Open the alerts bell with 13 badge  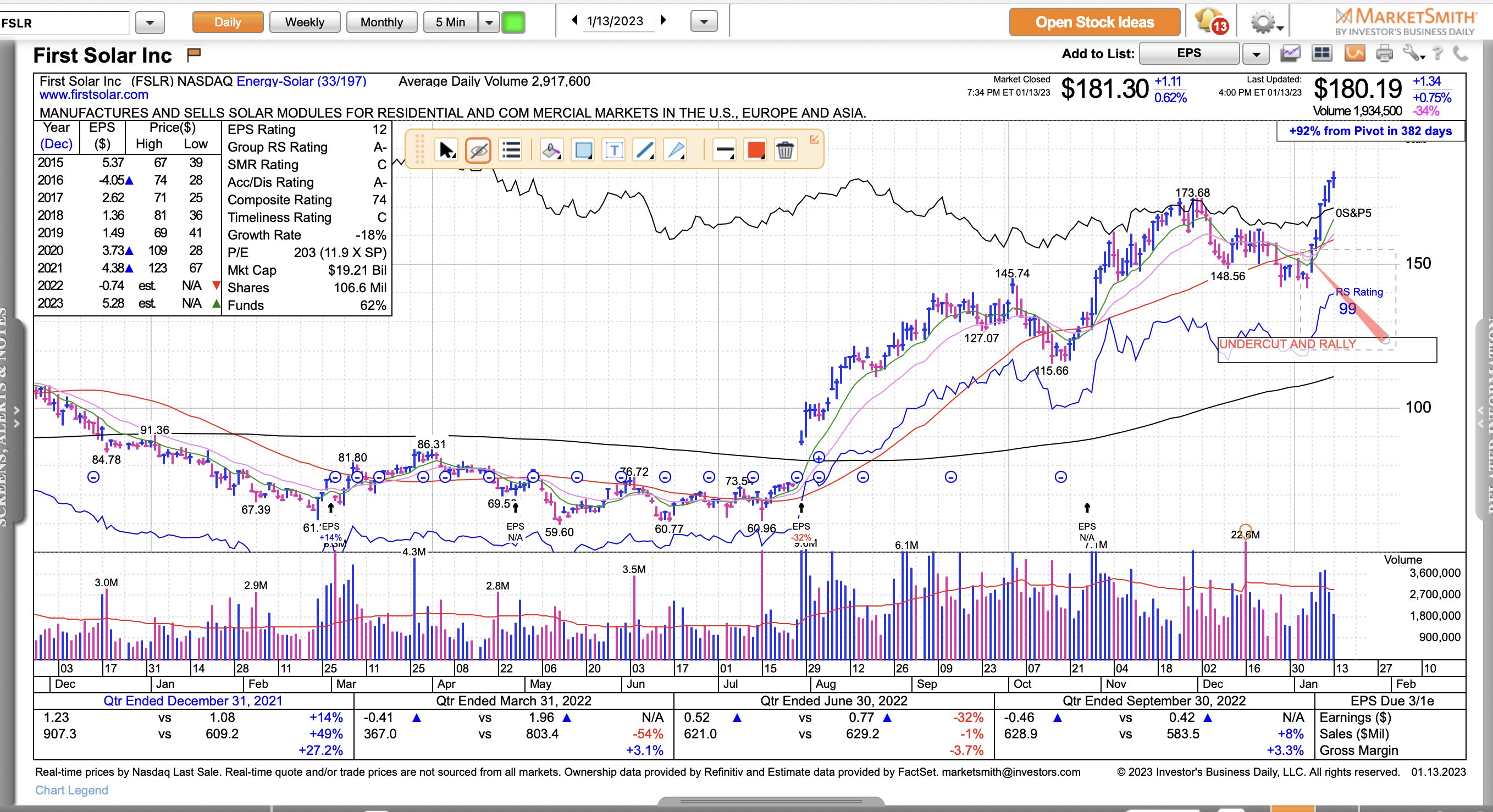pos(1212,22)
